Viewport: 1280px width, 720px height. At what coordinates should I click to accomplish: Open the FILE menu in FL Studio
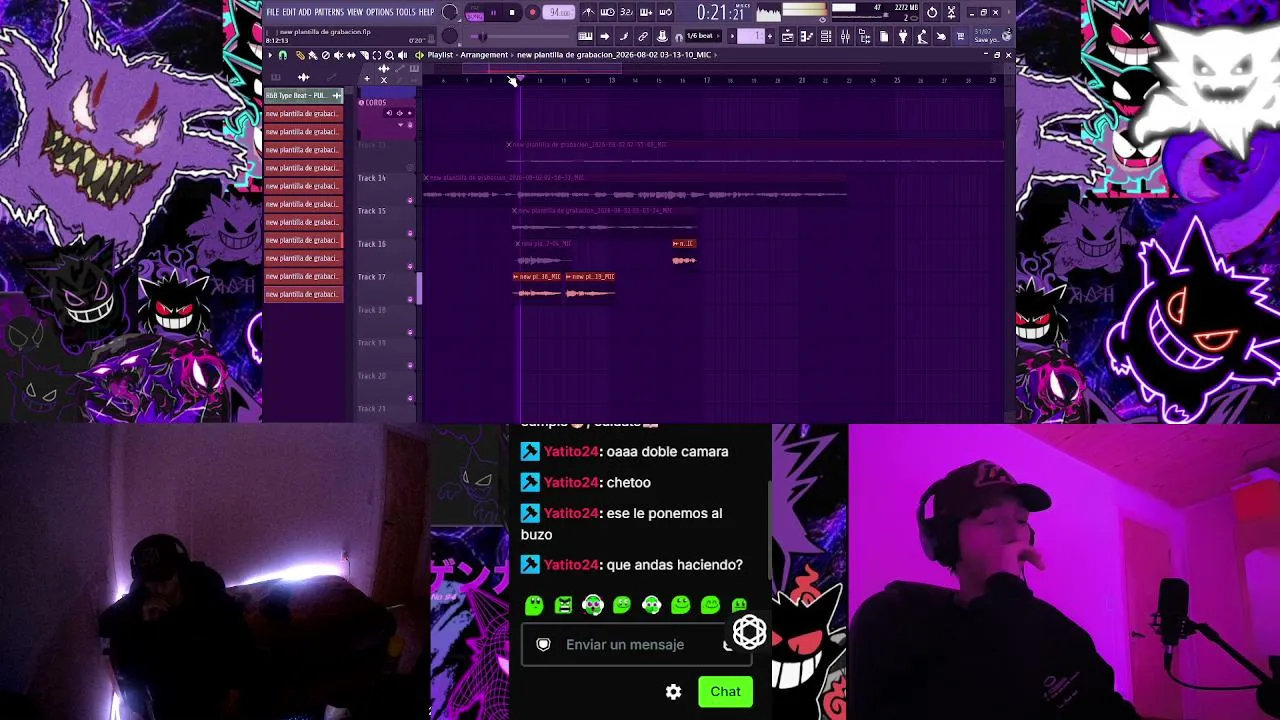tap(272, 12)
